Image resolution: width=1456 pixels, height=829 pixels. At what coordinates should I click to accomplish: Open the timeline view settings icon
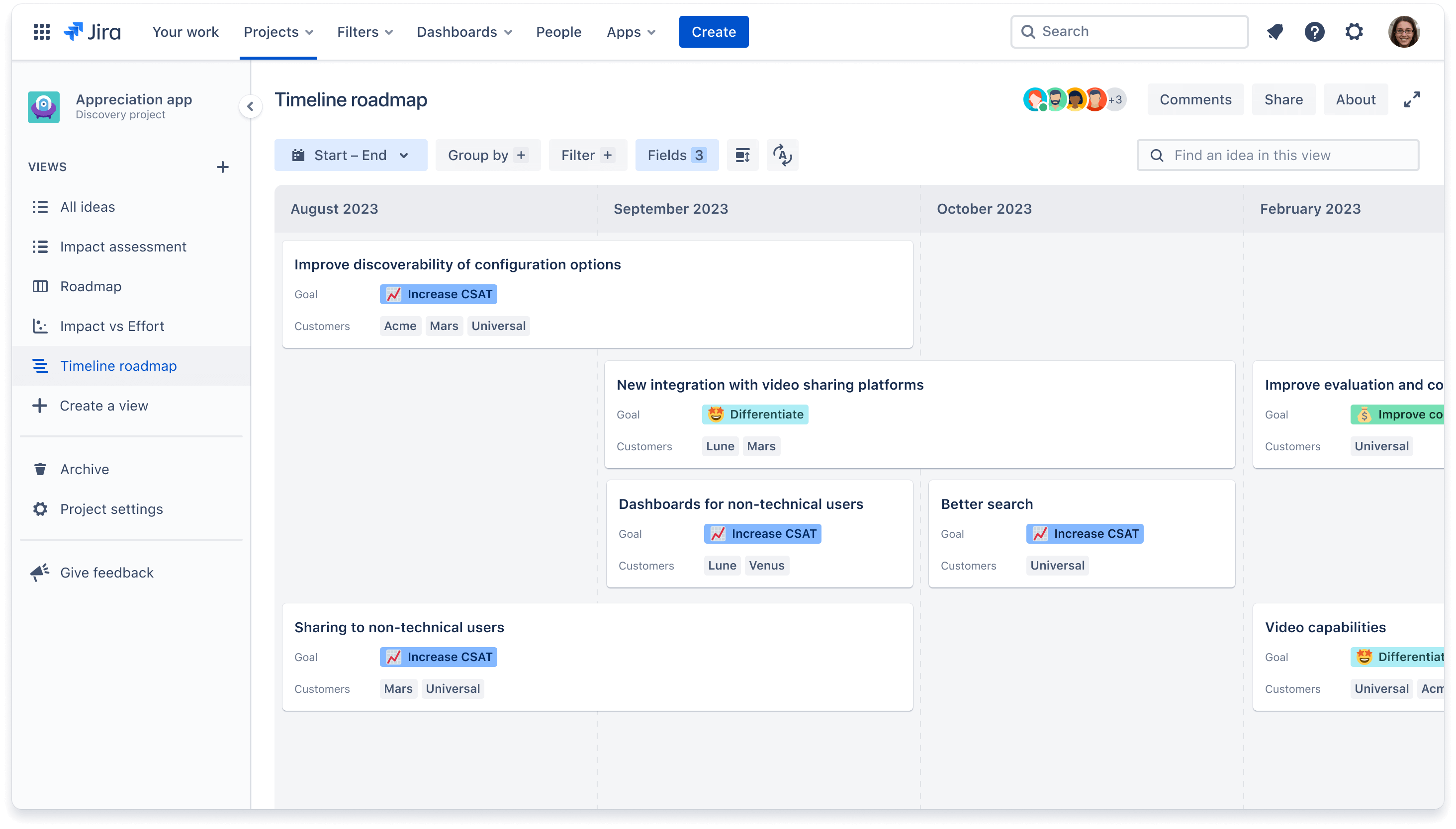click(742, 155)
